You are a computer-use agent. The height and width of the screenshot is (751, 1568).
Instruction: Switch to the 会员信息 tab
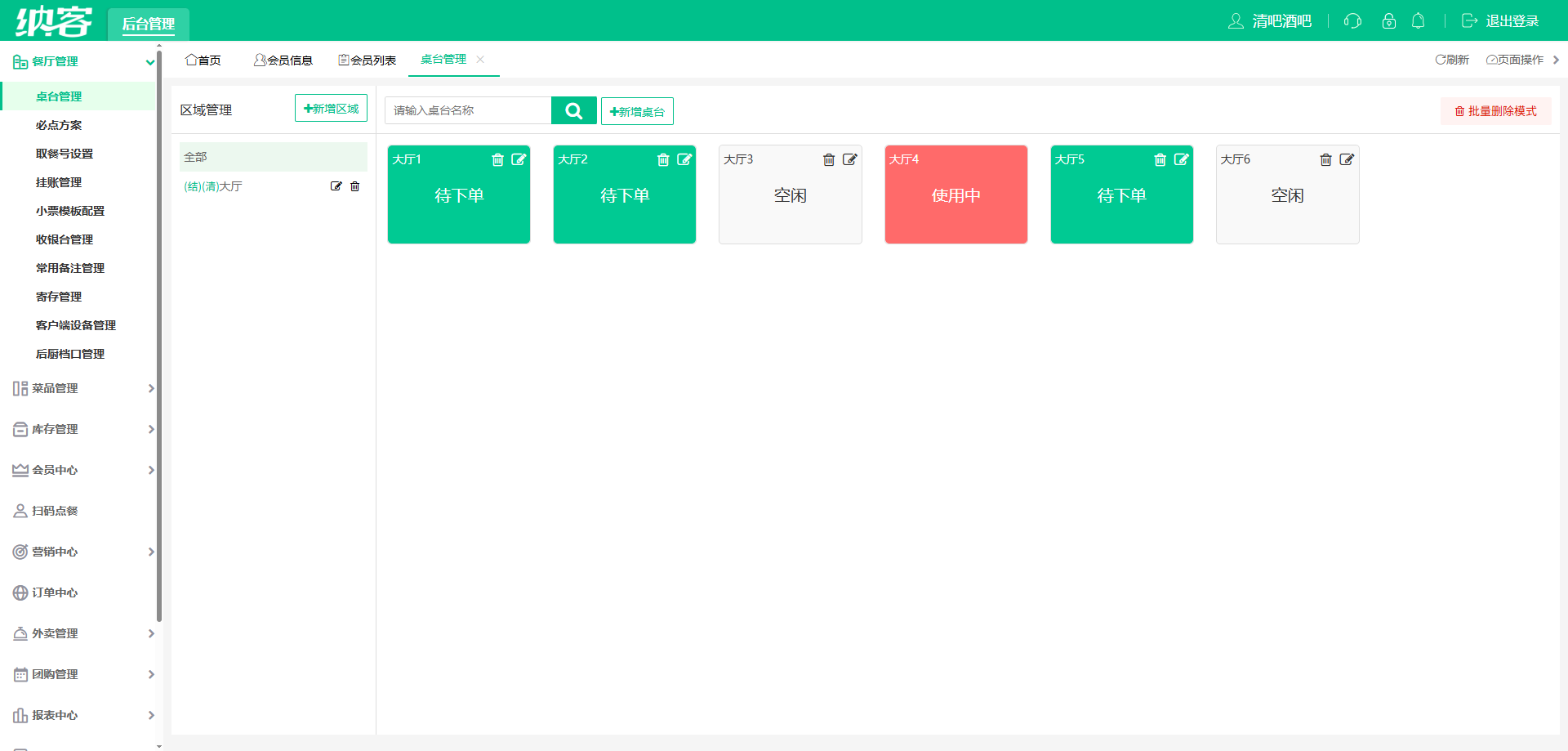point(283,60)
